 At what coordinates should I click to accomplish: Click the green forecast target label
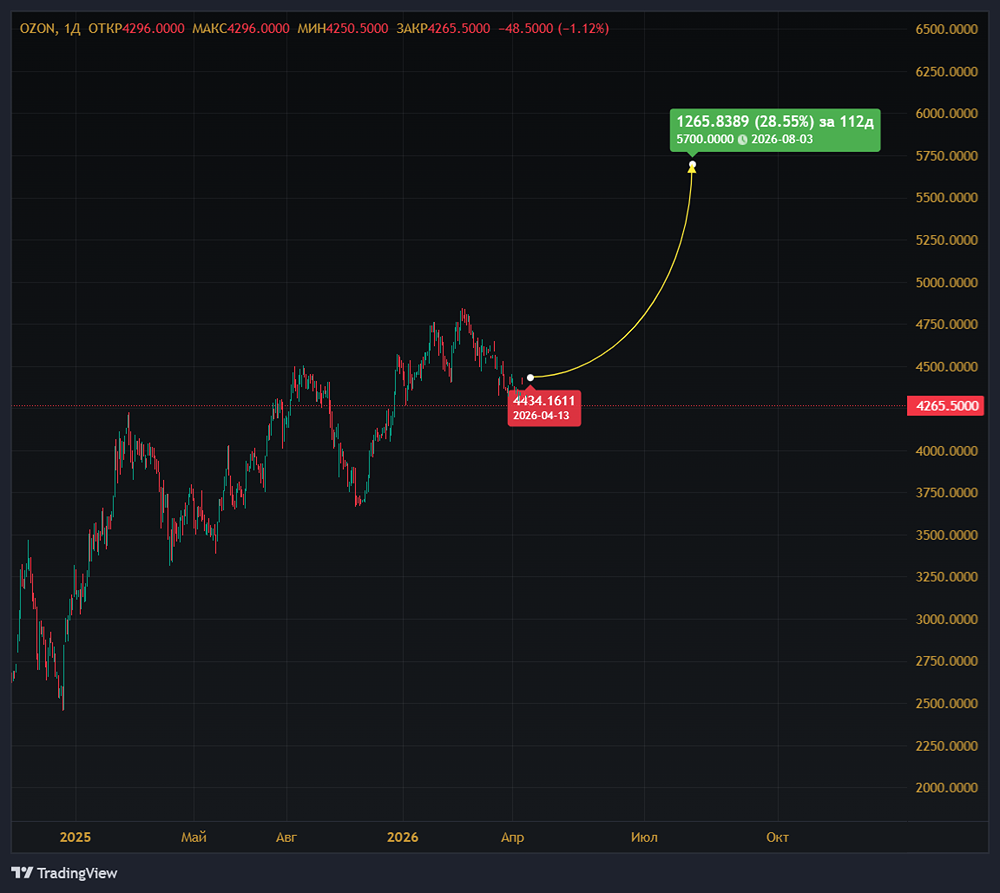(775, 130)
